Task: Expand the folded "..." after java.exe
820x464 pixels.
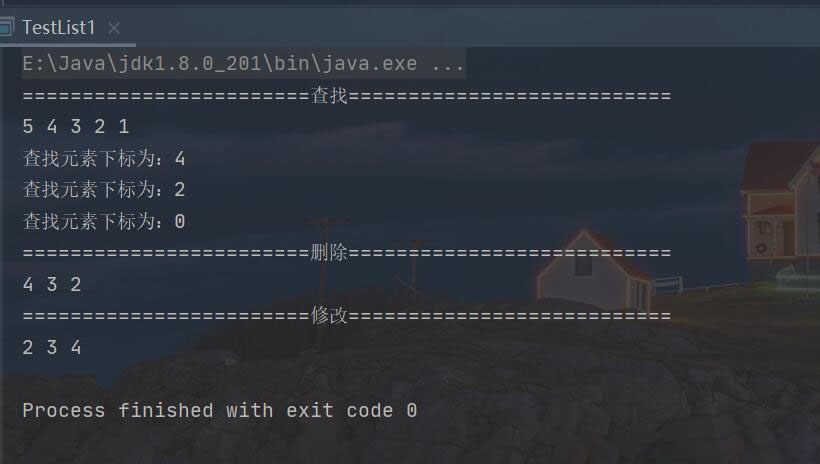Action: (x=448, y=64)
